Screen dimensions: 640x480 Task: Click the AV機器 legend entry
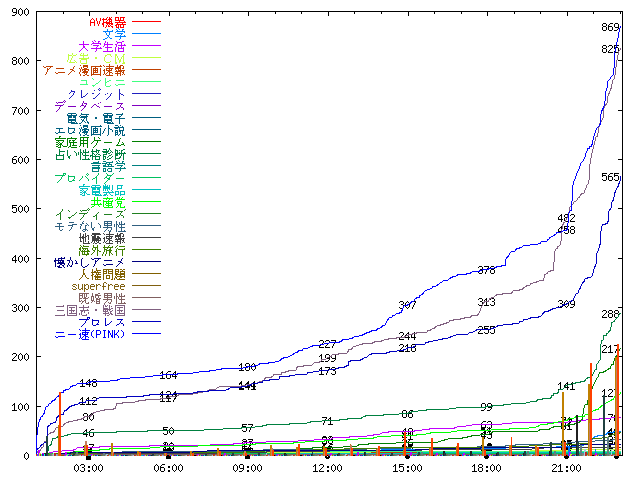[x=107, y=22]
